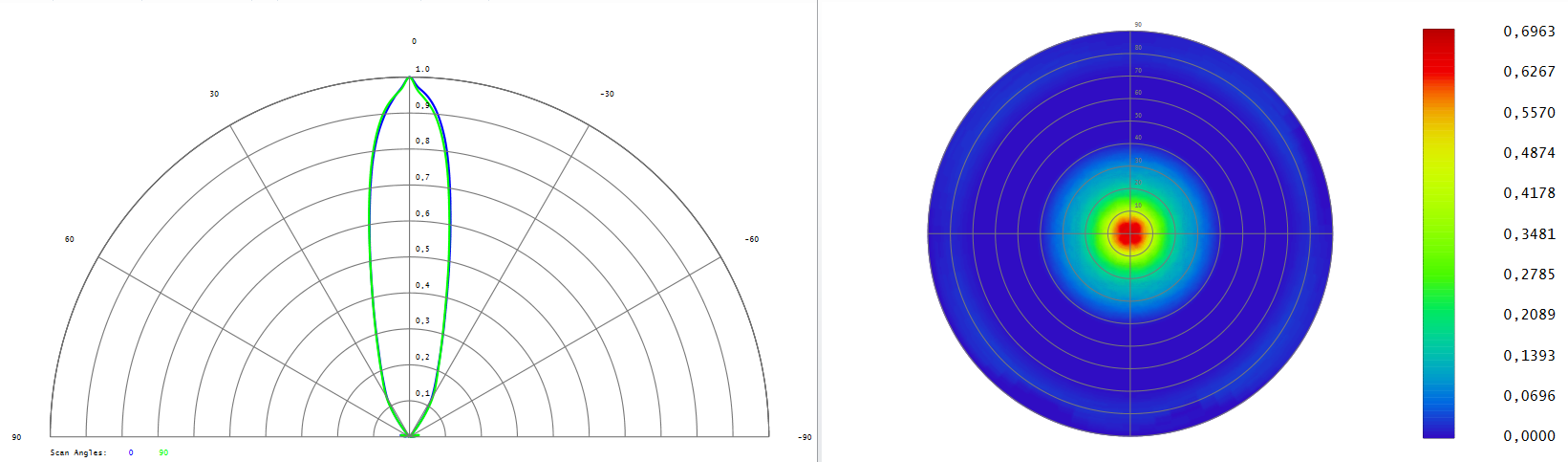
Task: Click the color scale value 0,2785
Action: (1529, 274)
